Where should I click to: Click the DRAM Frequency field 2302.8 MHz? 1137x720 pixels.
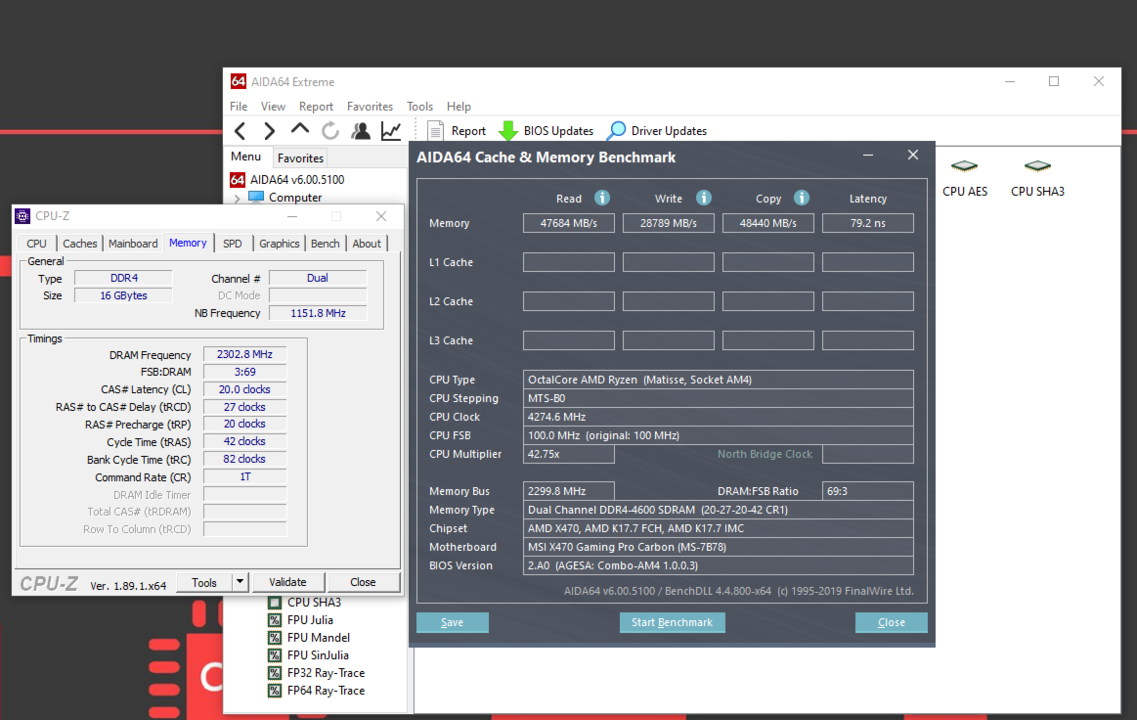(x=244, y=355)
